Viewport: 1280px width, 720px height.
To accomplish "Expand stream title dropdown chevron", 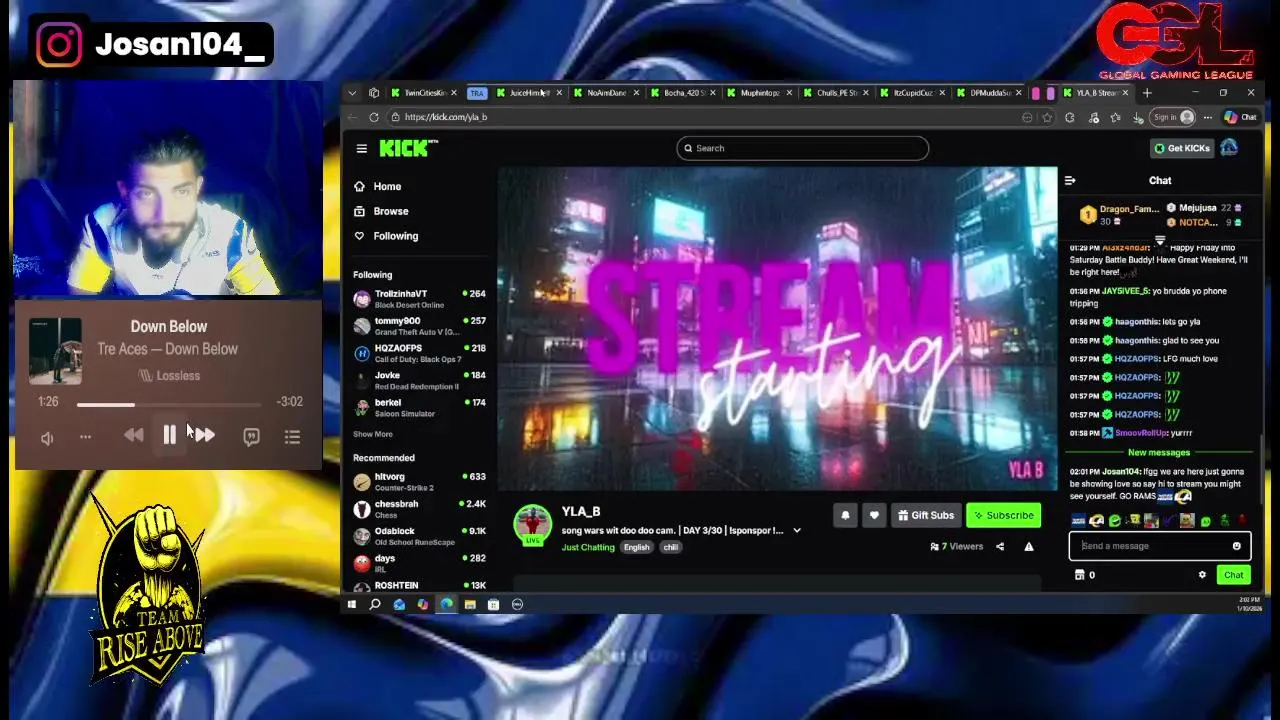I will [797, 531].
